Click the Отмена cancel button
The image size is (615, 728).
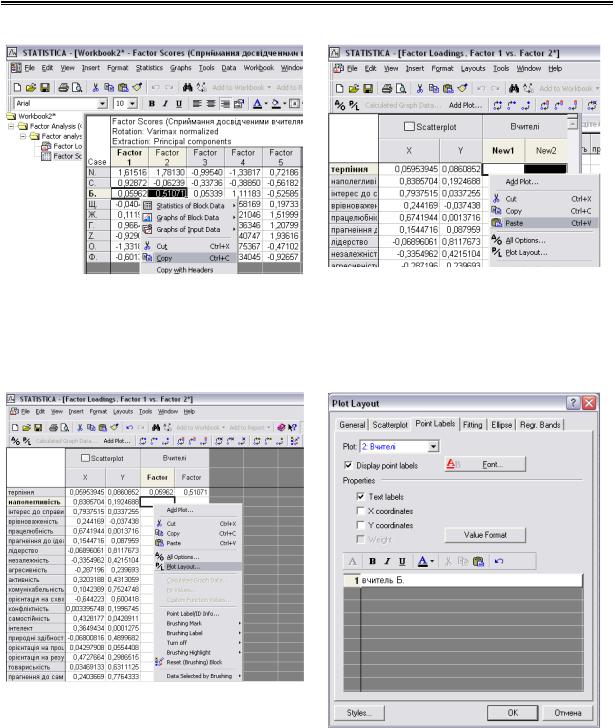point(568,713)
